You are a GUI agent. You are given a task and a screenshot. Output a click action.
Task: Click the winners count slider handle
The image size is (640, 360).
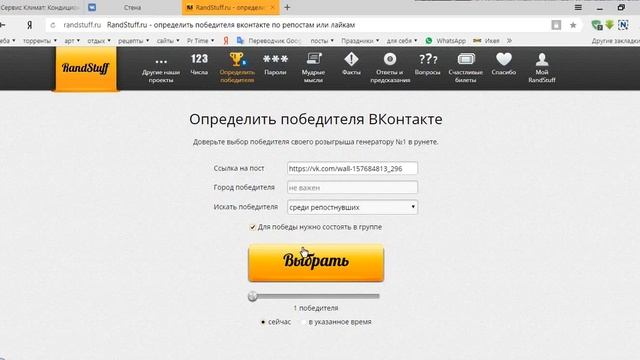(253, 296)
